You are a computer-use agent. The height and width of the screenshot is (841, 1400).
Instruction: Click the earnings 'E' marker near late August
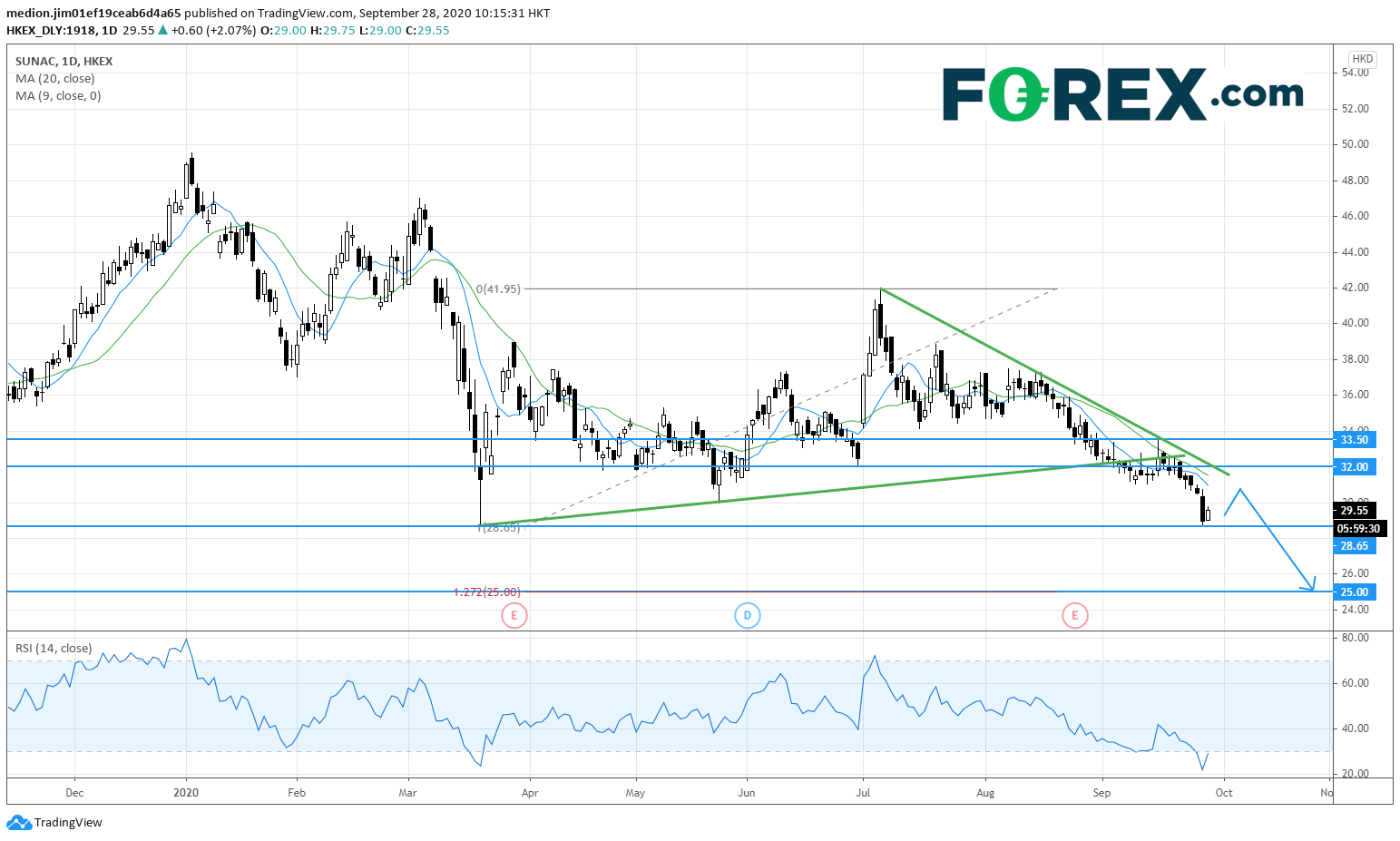point(1074,616)
